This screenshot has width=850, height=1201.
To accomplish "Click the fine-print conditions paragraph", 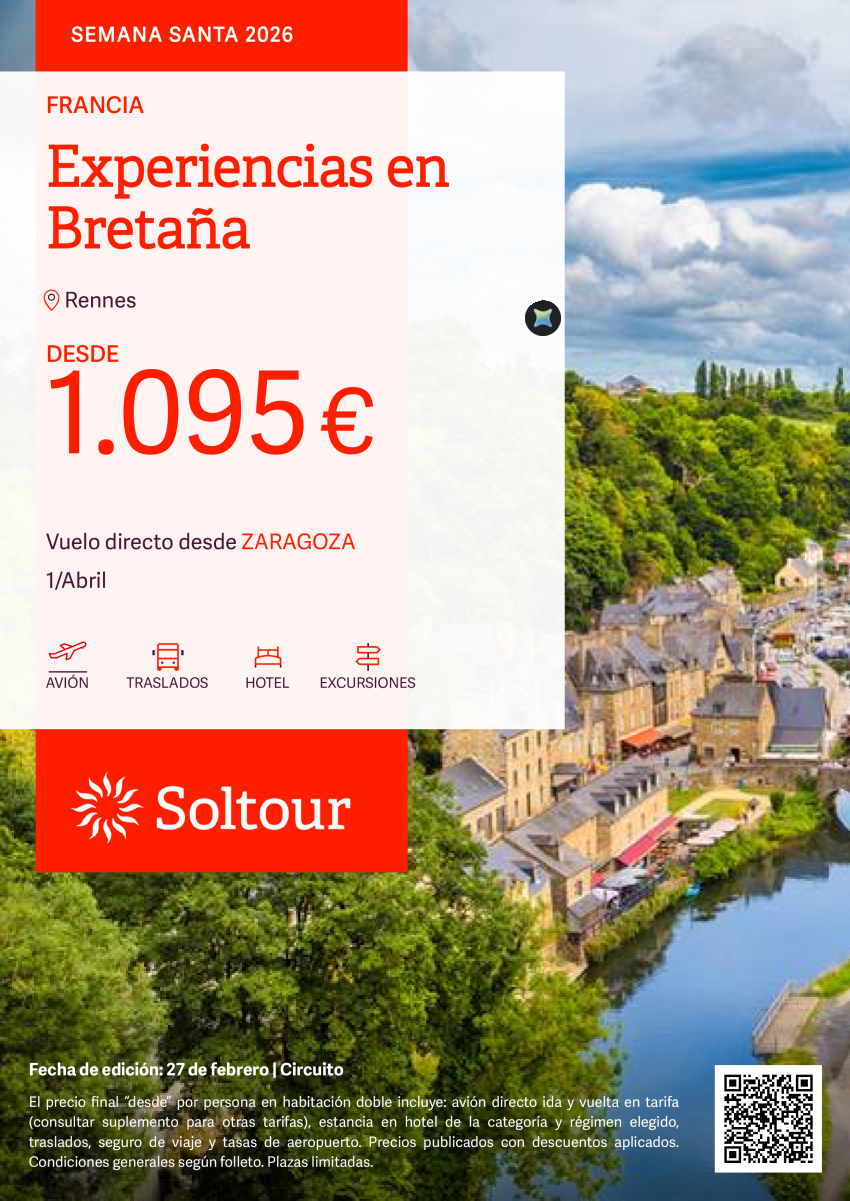I will pyautogui.click(x=354, y=1131).
